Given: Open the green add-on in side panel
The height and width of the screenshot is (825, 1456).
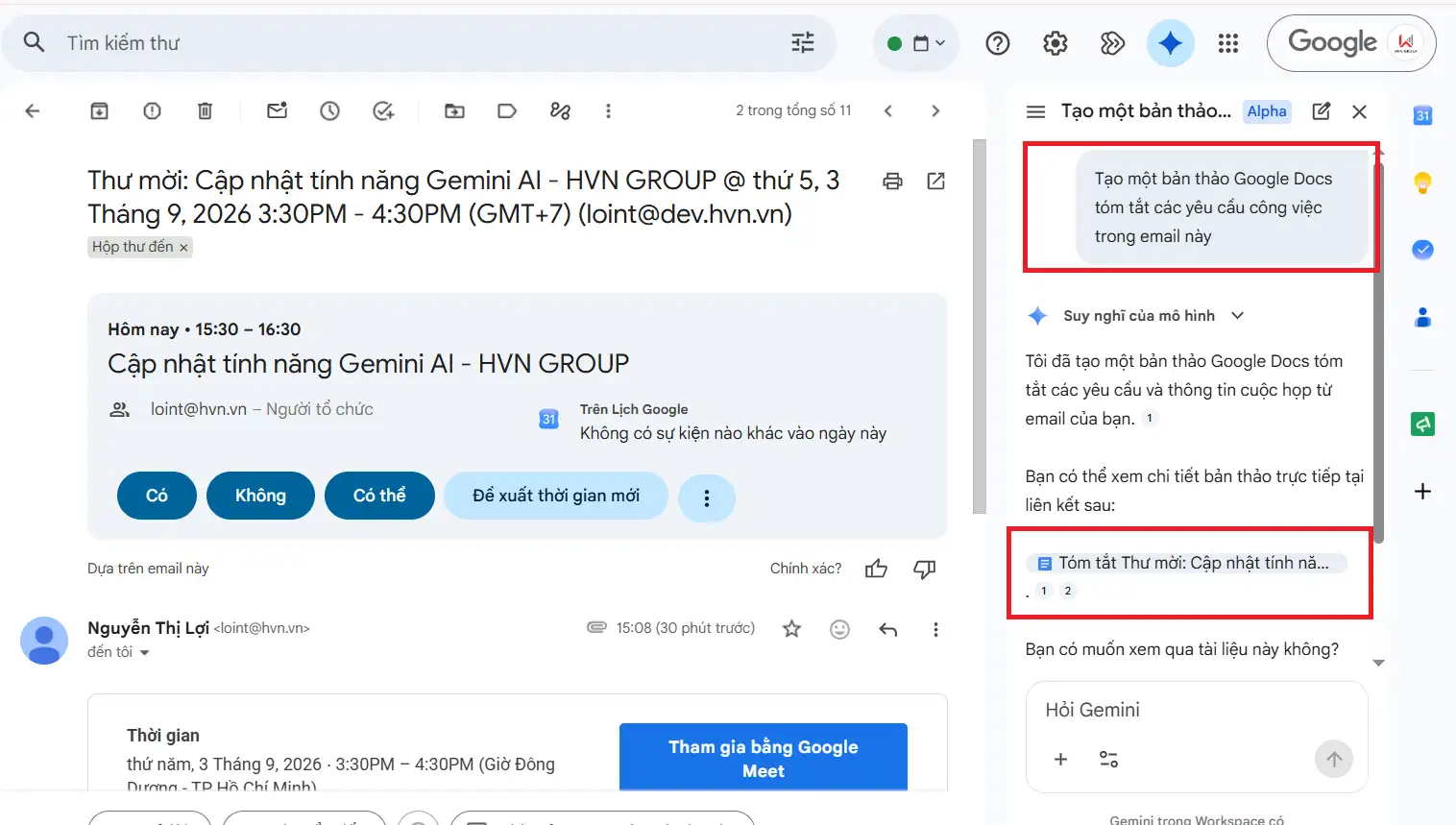Looking at the screenshot, I should [1423, 424].
